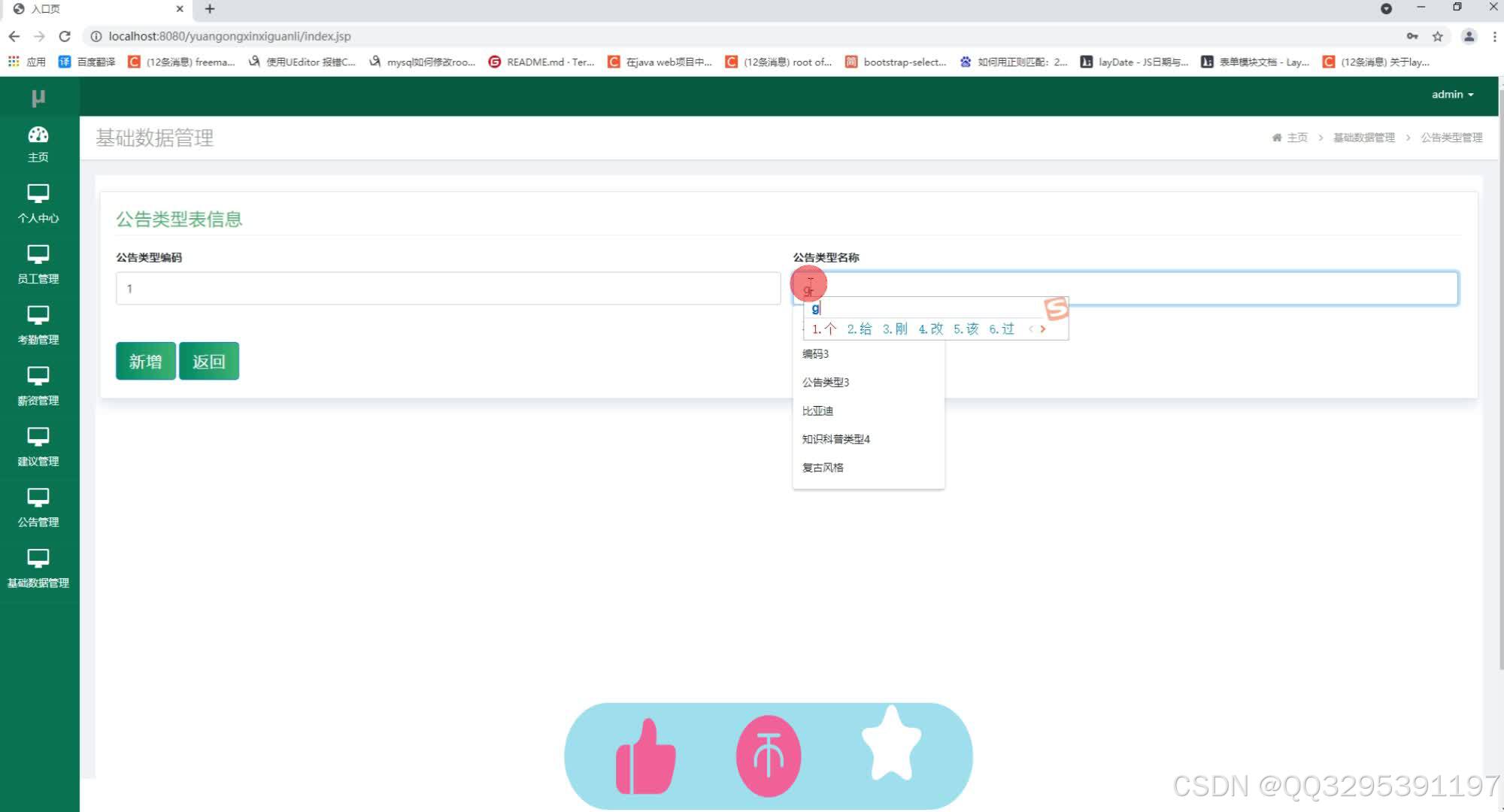This screenshot has width=1504, height=812.
Task: Open 基础数据管理 in the sidebar
Action: (38, 570)
